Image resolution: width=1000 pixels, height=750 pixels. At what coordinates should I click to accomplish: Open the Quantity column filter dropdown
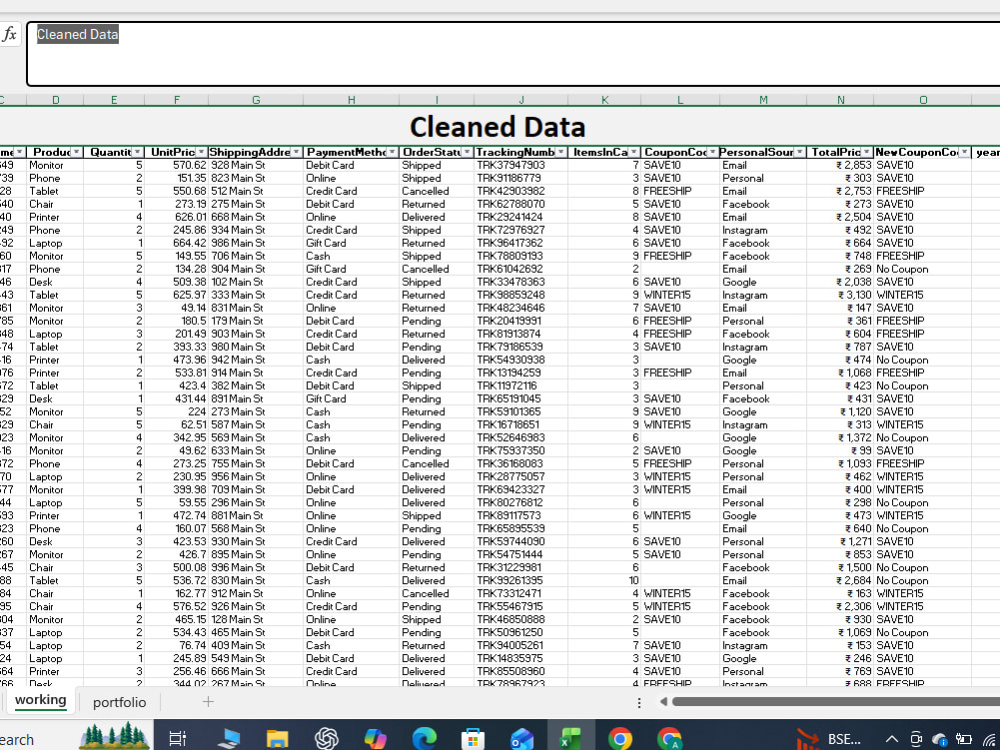click(x=138, y=152)
